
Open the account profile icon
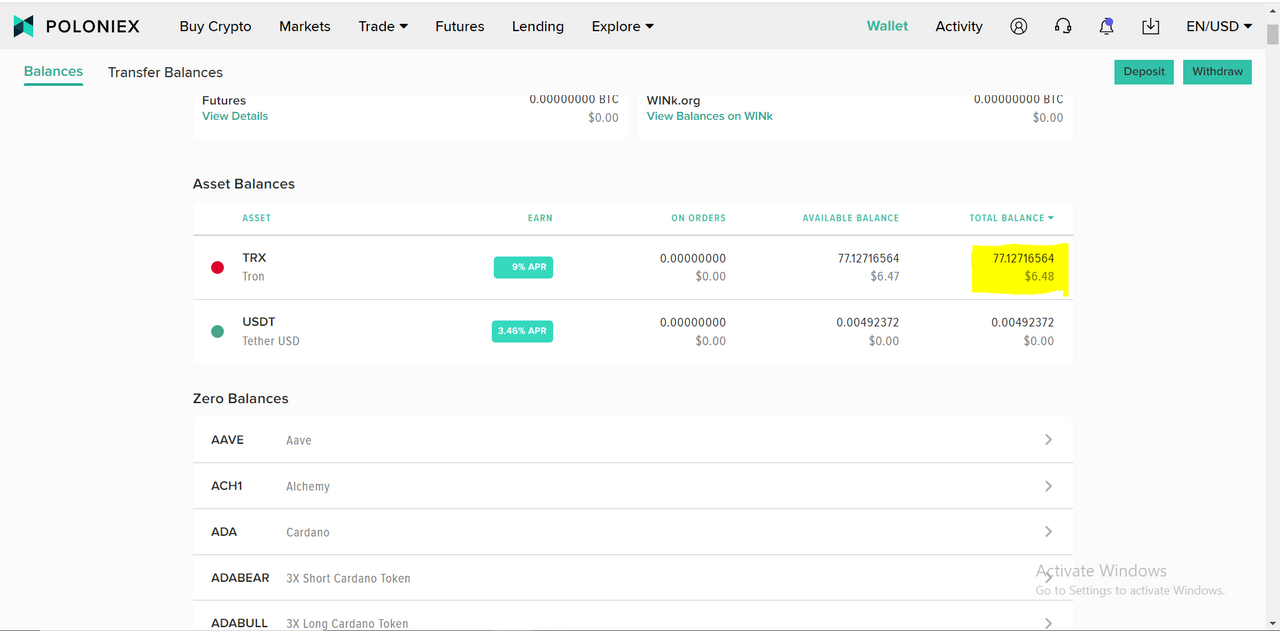click(x=1019, y=26)
